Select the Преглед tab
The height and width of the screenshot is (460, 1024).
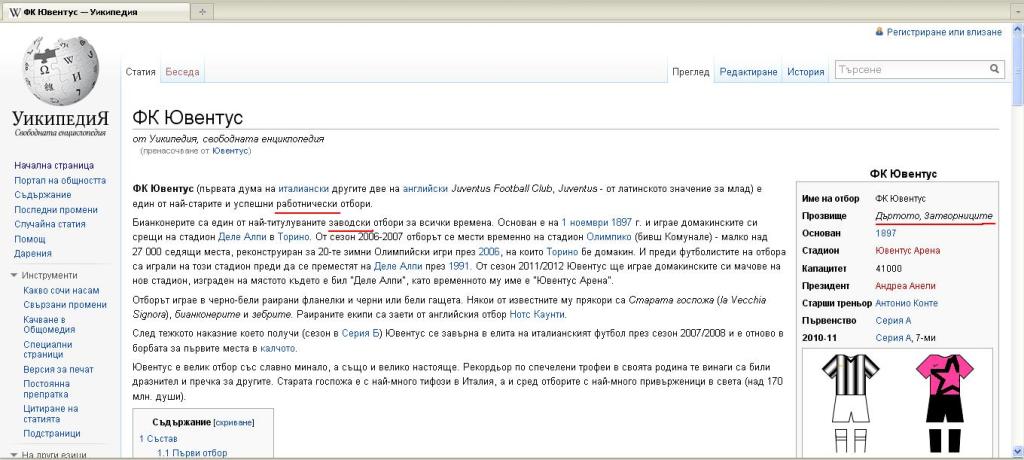point(690,72)
